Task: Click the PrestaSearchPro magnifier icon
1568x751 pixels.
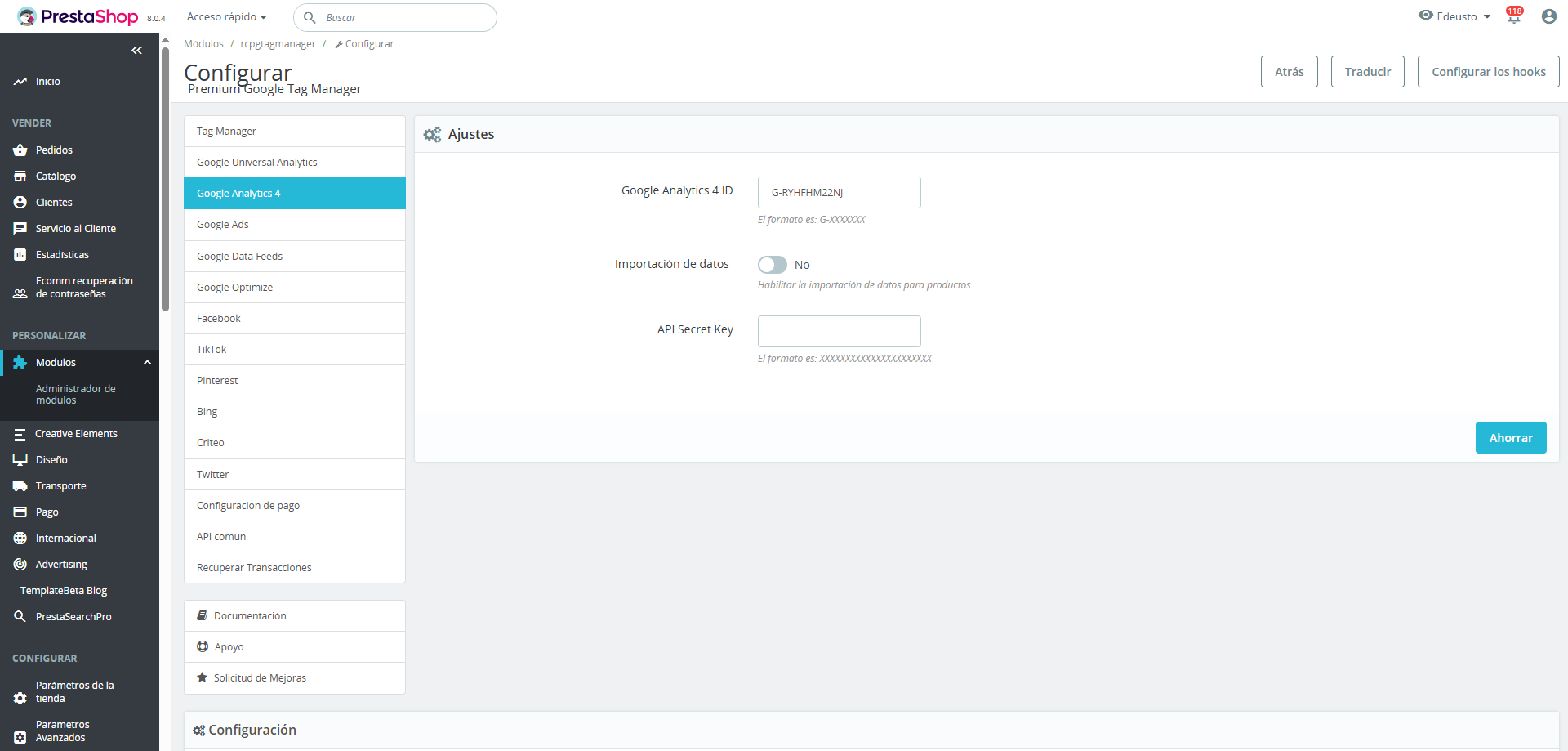Action: coord(20,617)
